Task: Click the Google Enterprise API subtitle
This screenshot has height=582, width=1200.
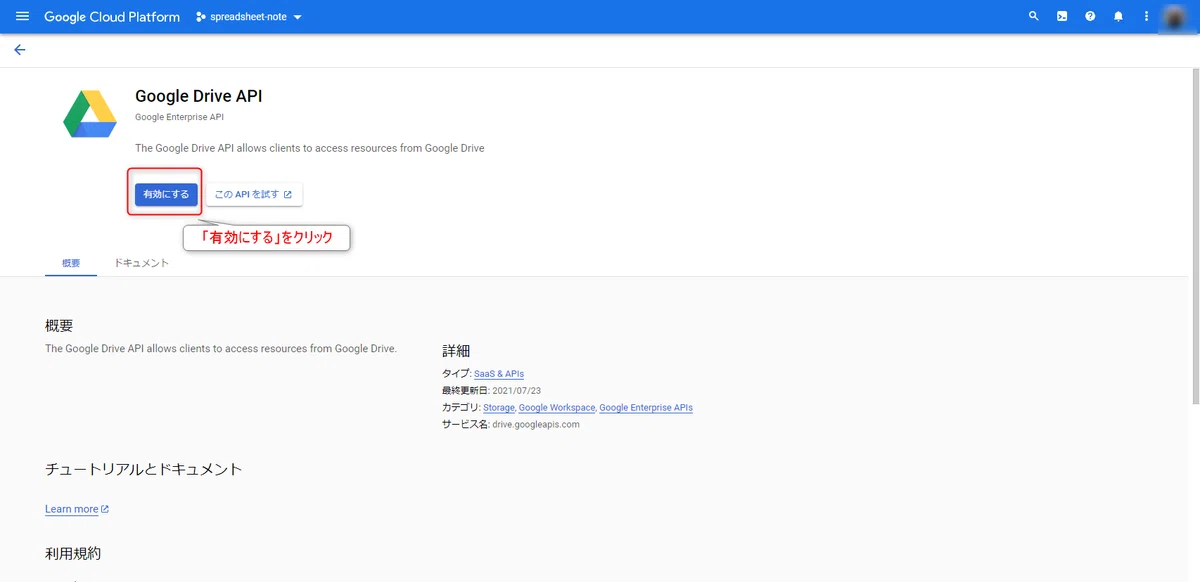Action: click(180, 117)
